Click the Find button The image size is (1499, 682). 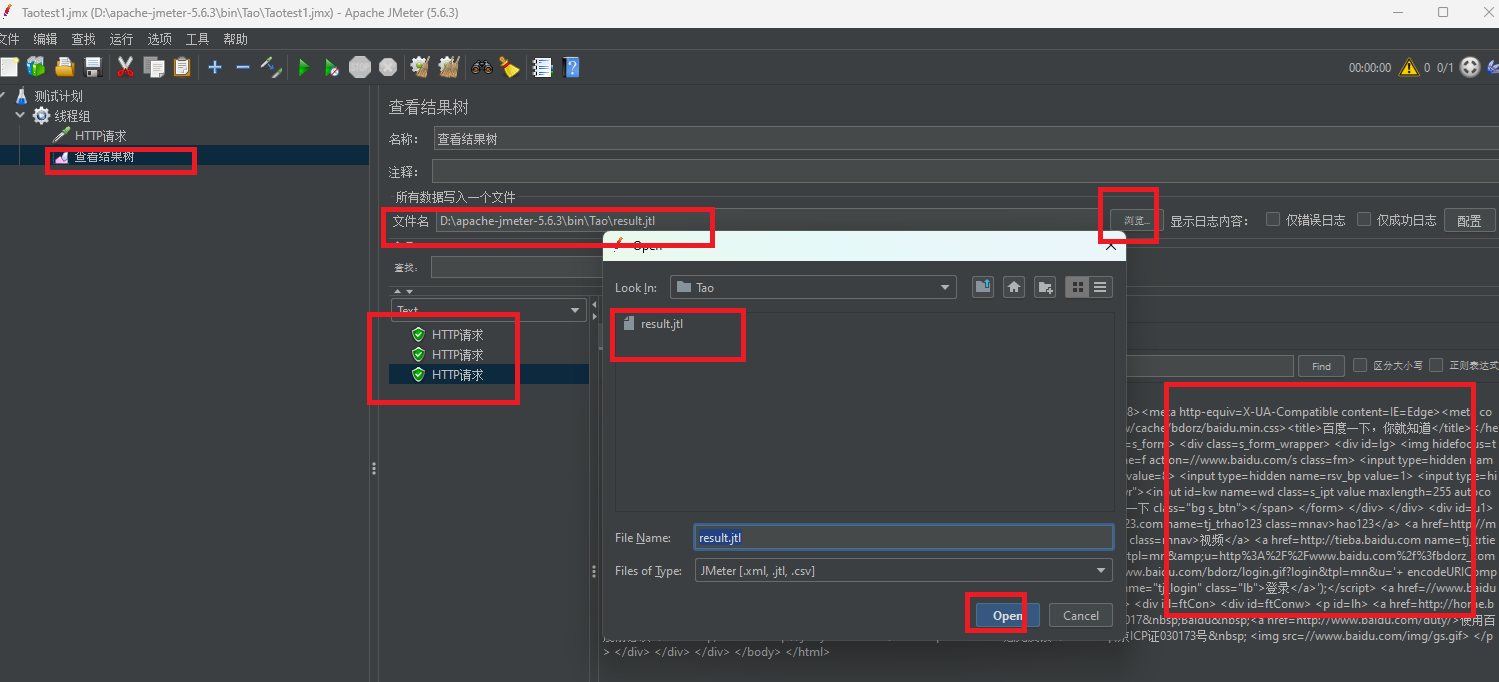coord(1321,366)
